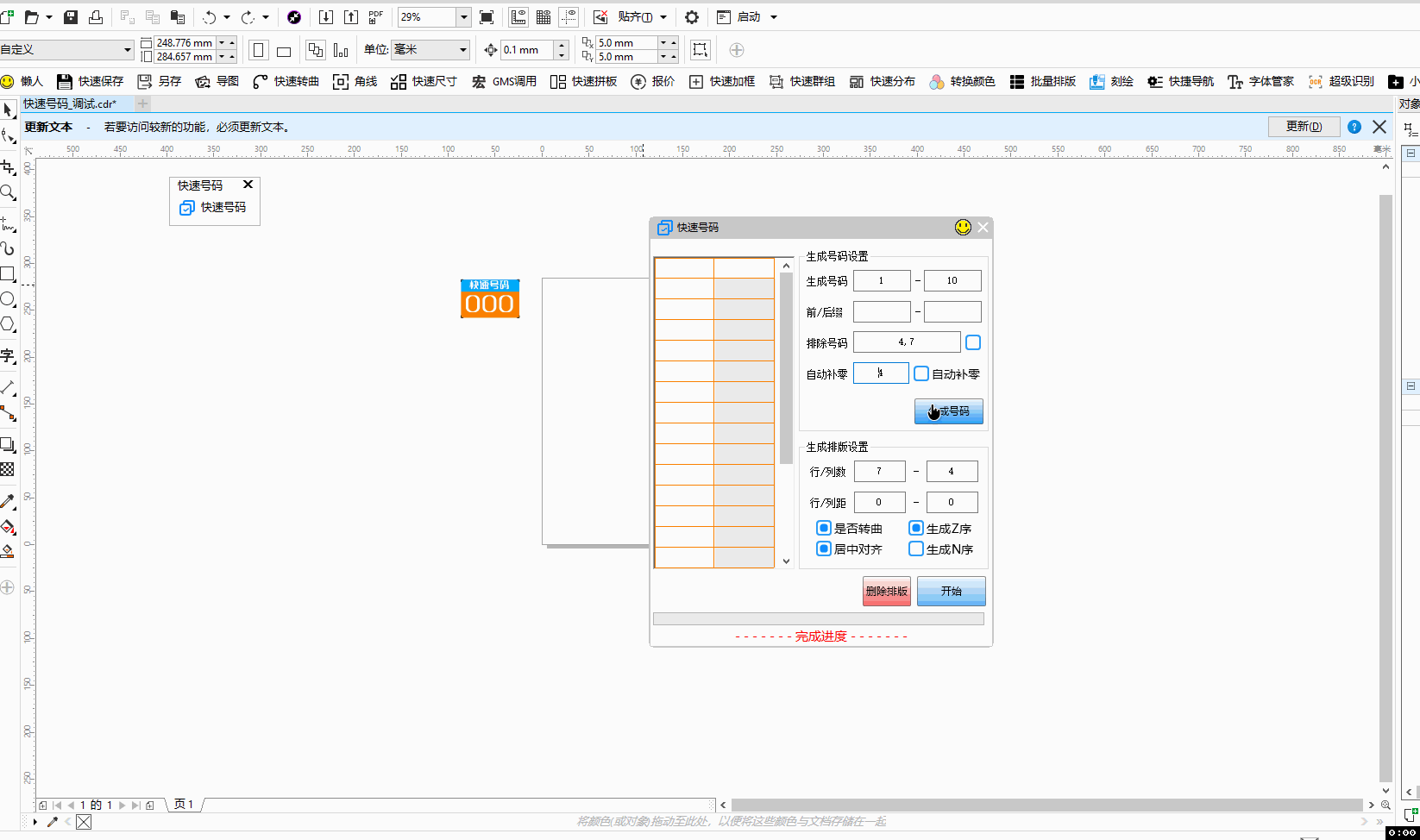Select the Rectangle tool in toolbox
This screenshot has width=1420, height=840.
(x=8, y=274)
